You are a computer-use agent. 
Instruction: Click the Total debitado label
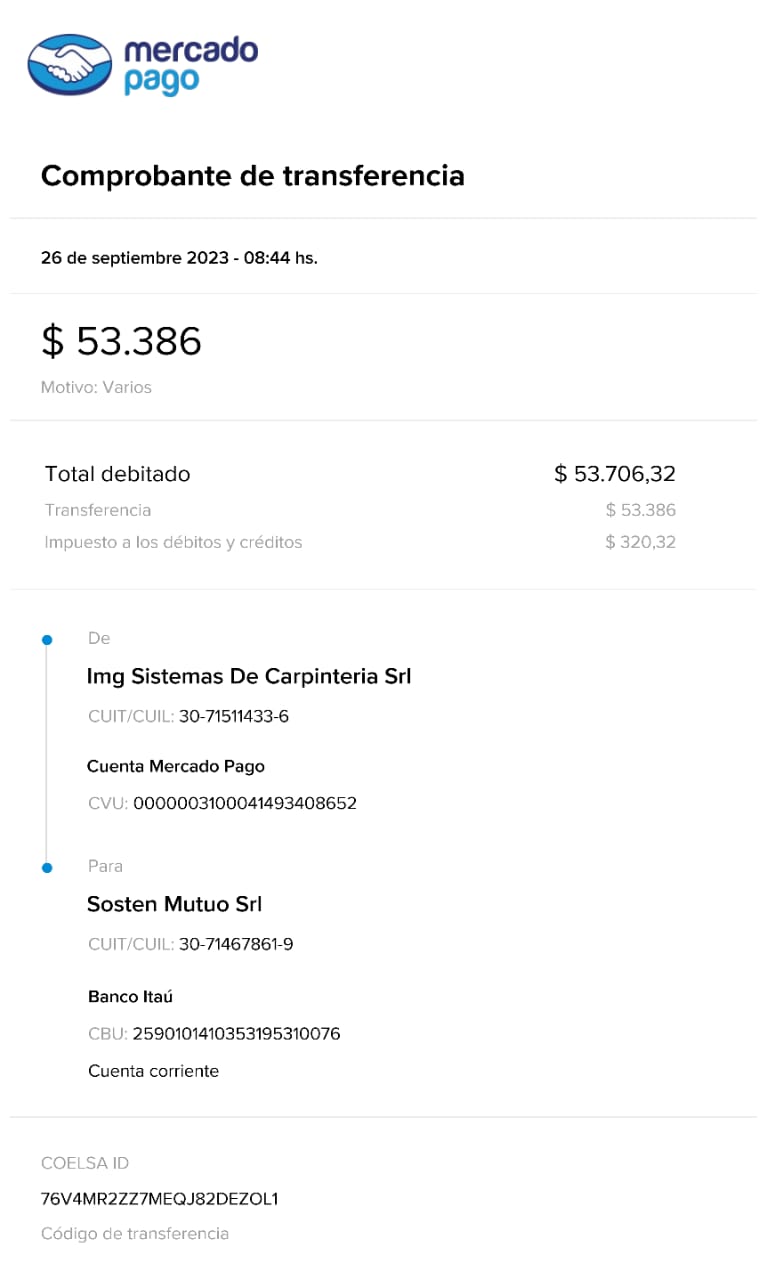[x=117, y=474]
